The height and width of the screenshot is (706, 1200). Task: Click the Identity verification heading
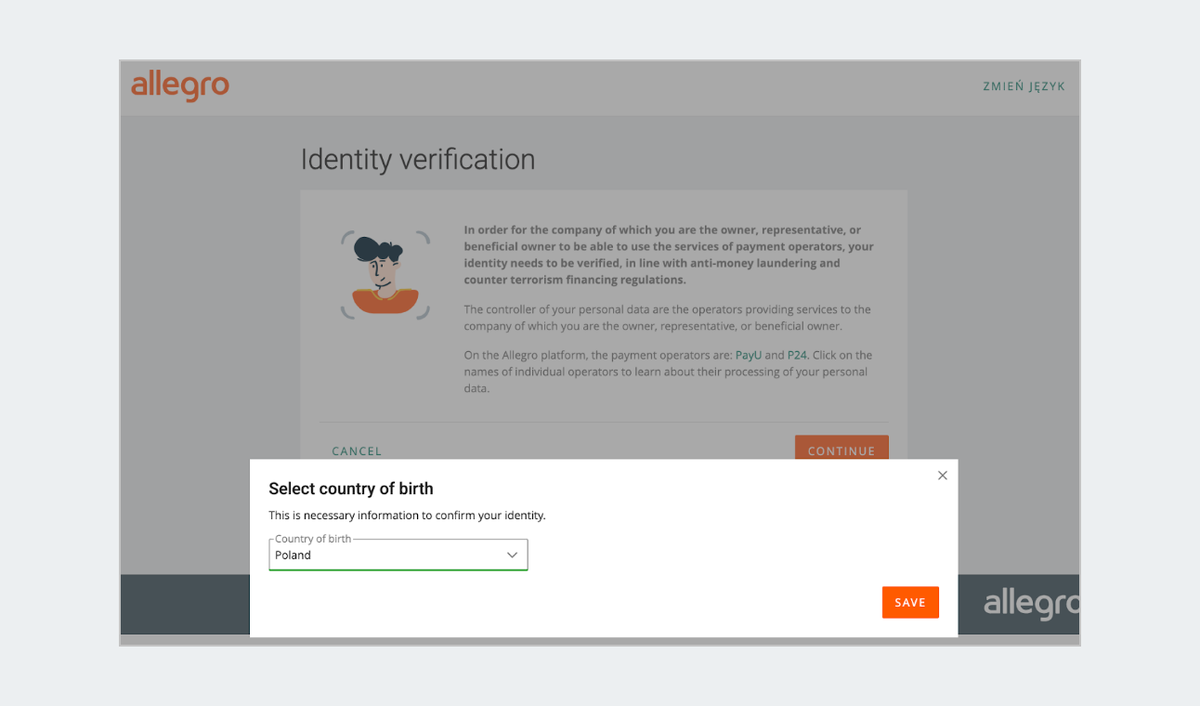(418, 160)
